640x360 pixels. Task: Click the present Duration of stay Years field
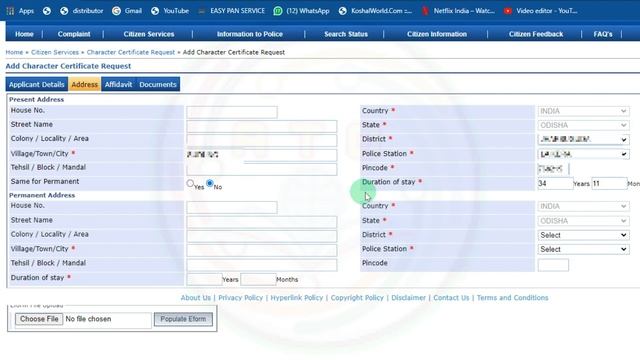pyautogui.click(x=555, y=184)
